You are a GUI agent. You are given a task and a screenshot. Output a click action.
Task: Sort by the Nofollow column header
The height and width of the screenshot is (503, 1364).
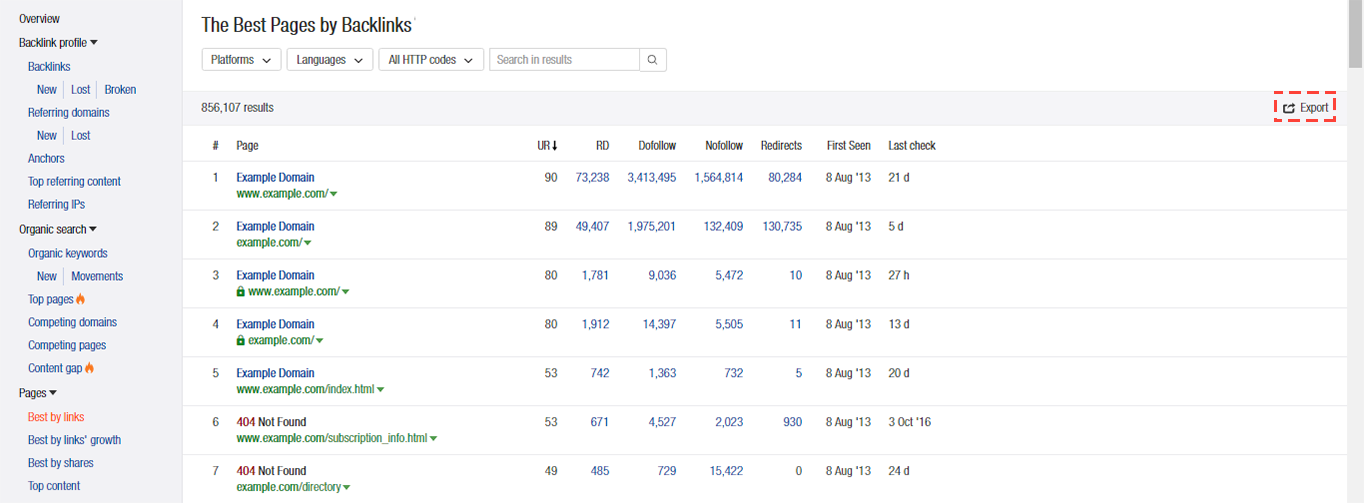[724, 146]
